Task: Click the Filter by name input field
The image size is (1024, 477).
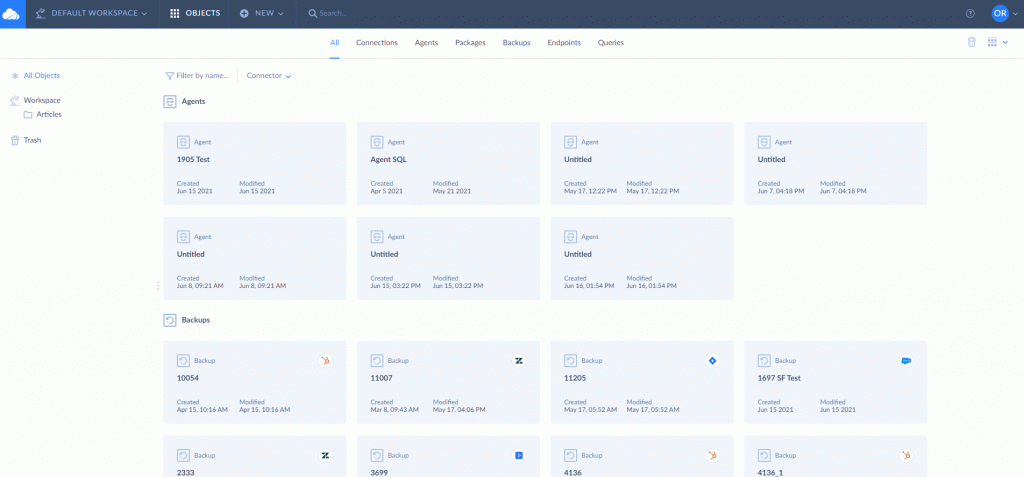Action: coord(201,76)
